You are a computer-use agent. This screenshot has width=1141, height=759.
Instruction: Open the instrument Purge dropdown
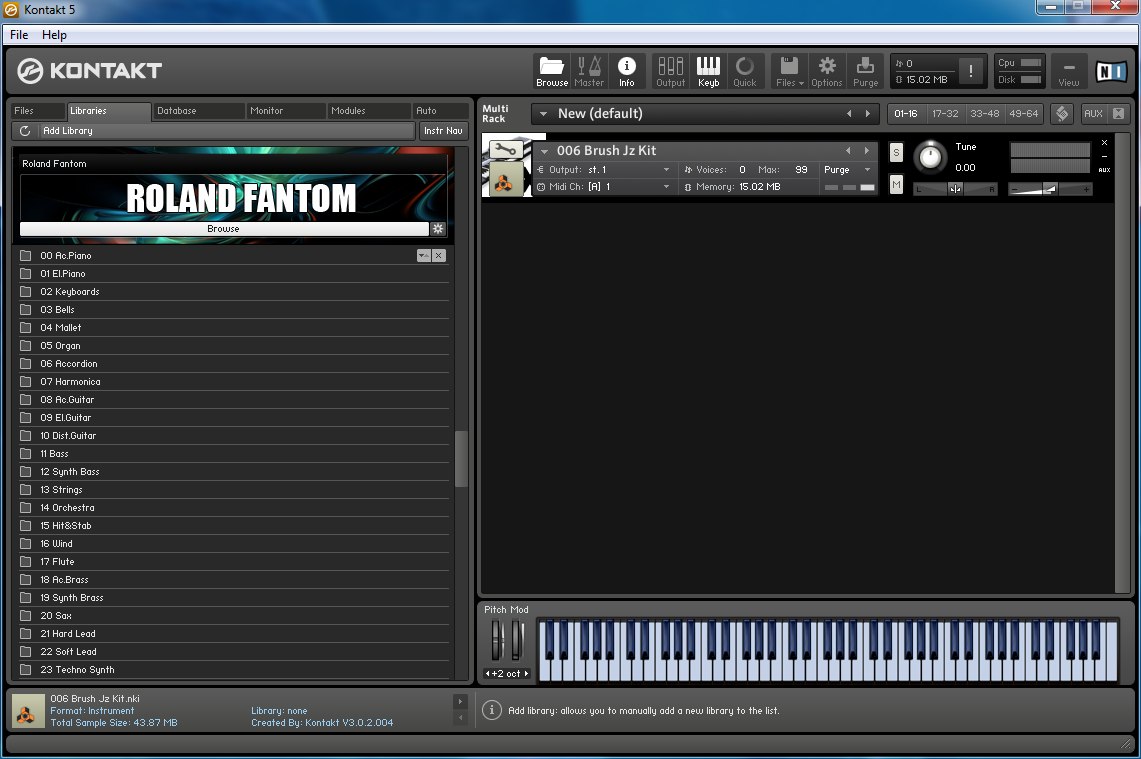(x=847, y=170)
